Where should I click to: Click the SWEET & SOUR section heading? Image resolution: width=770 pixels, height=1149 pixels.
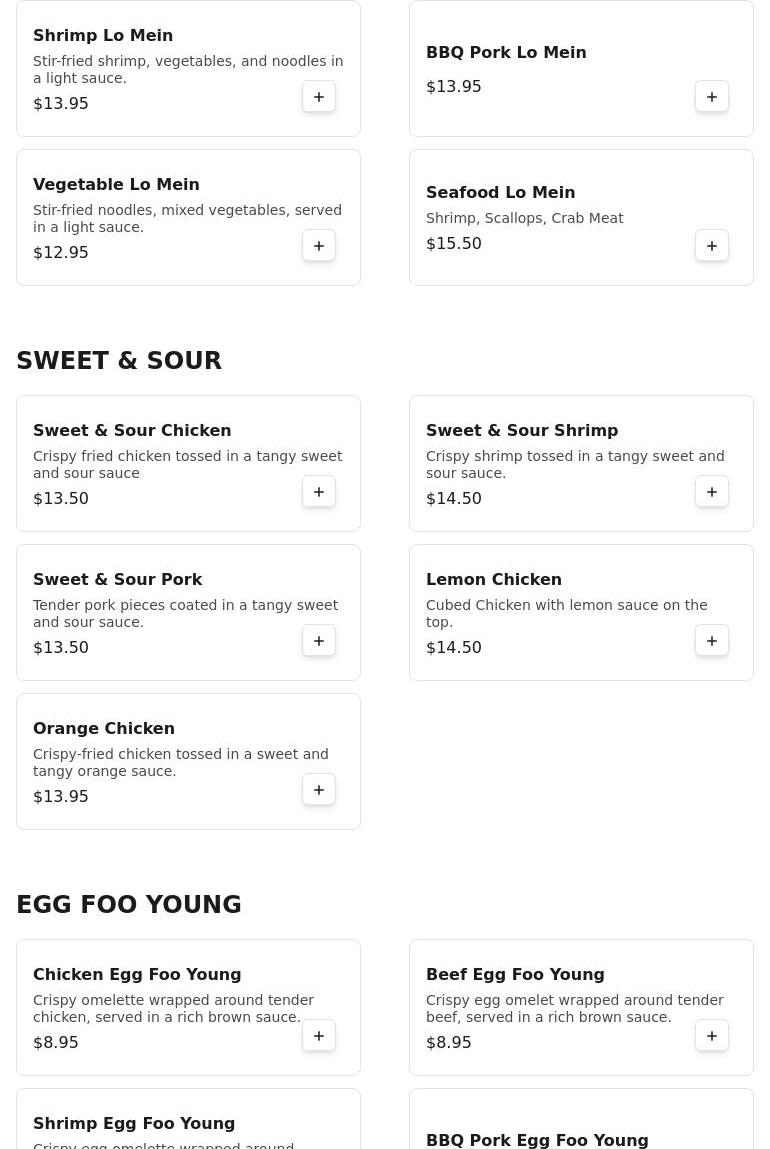click(119, 361)
